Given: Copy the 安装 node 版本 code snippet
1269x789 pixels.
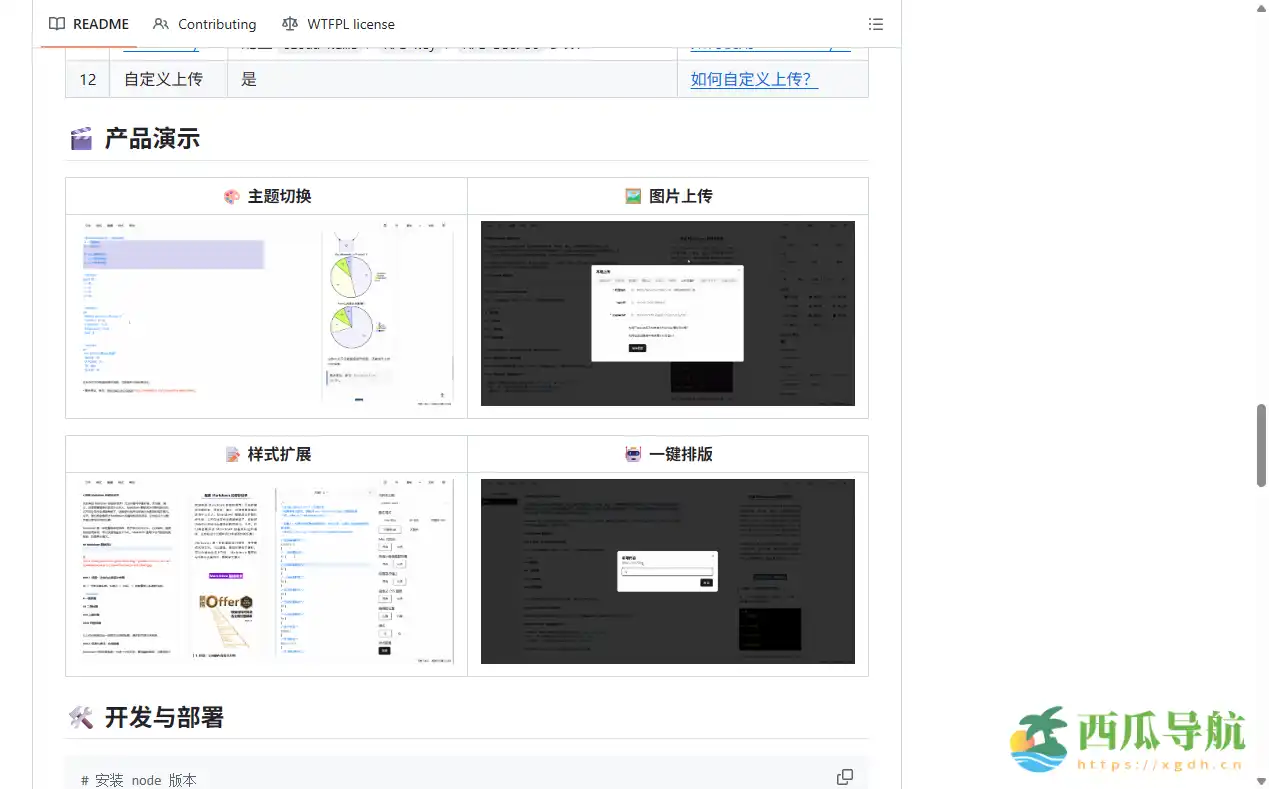Looking at the screenshot, I should [845, 776].
